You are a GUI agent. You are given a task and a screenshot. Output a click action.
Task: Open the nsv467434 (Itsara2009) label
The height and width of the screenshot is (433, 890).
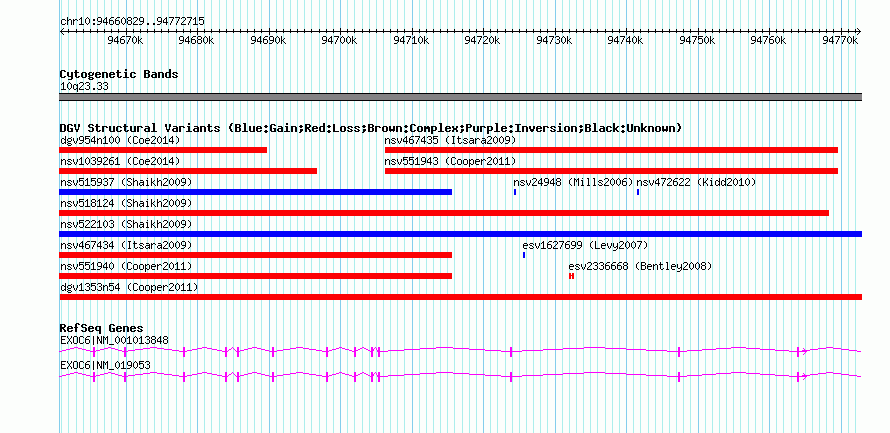126,245
